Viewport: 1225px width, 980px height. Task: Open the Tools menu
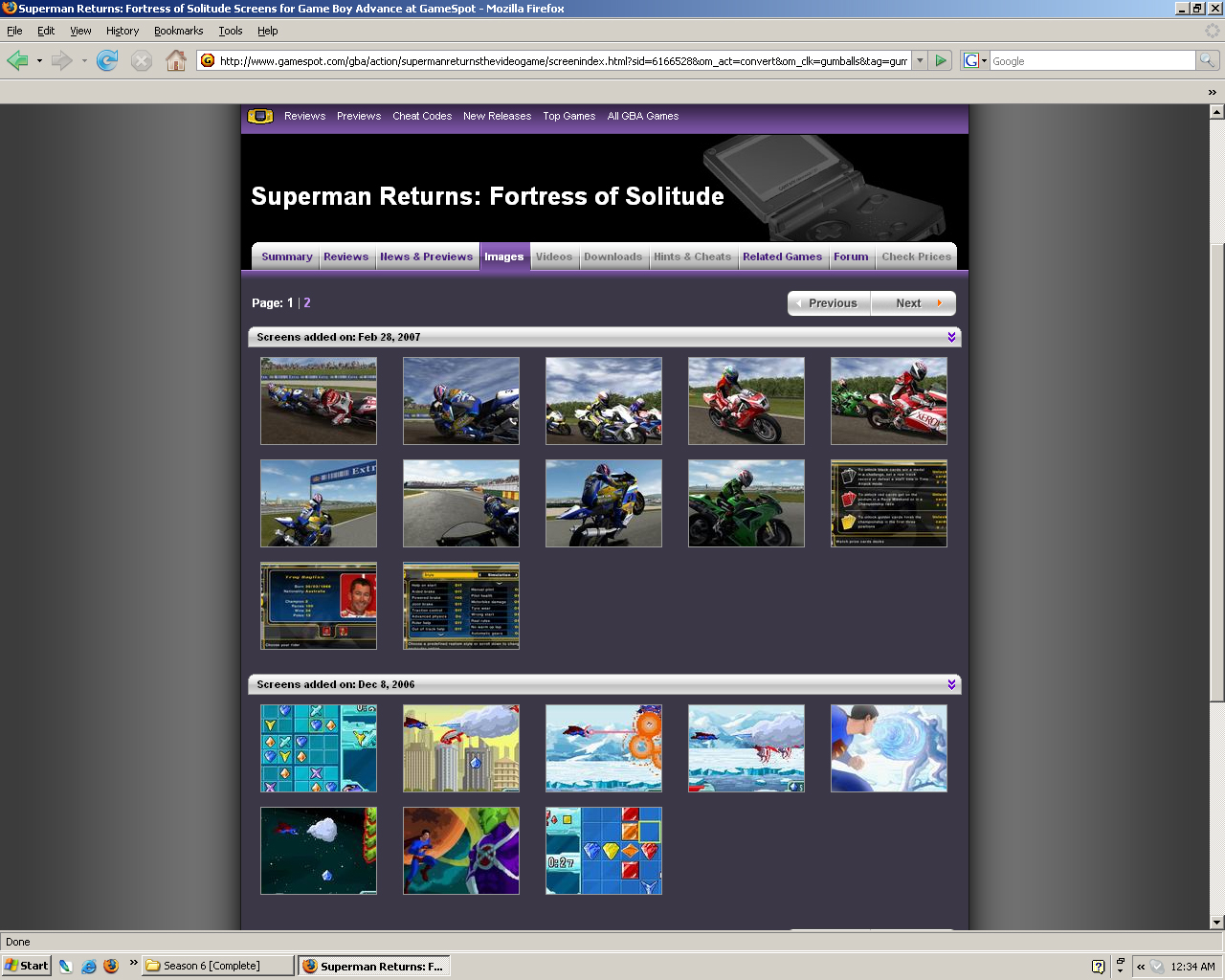tap(231, 31)
